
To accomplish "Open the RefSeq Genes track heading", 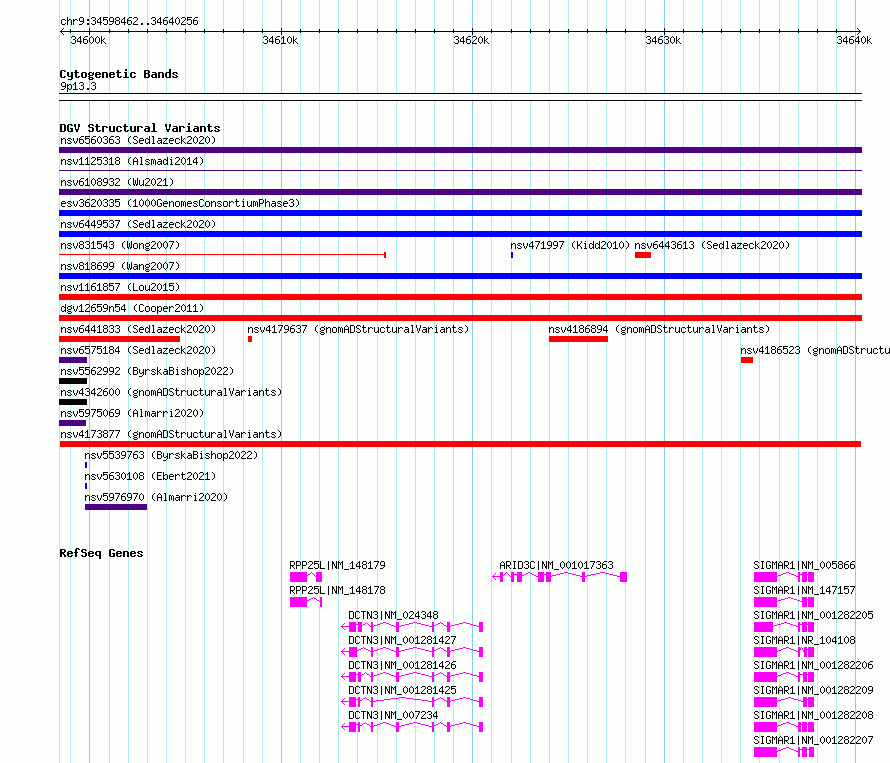I will click(x=101, y=553).
